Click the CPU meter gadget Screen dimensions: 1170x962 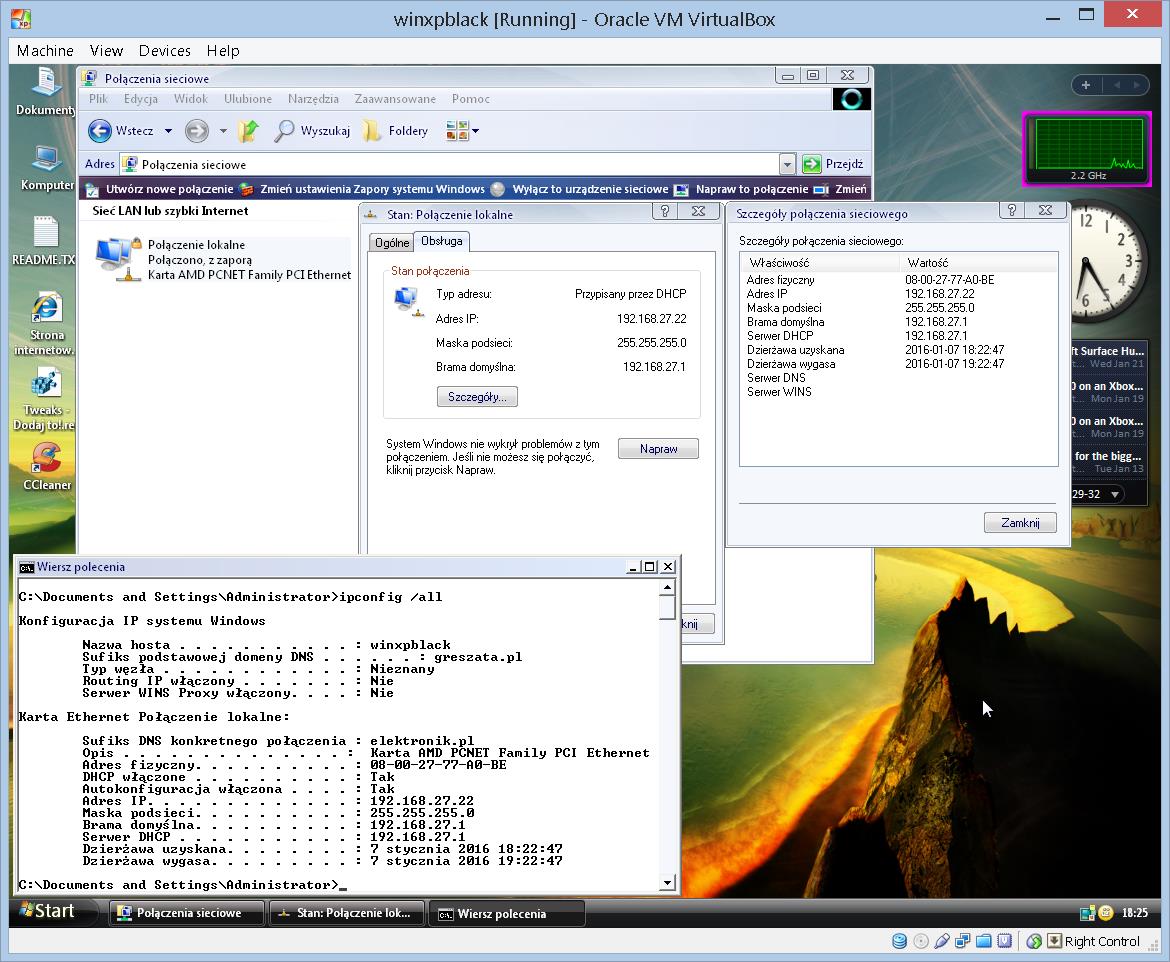(x=1086, y=149)
